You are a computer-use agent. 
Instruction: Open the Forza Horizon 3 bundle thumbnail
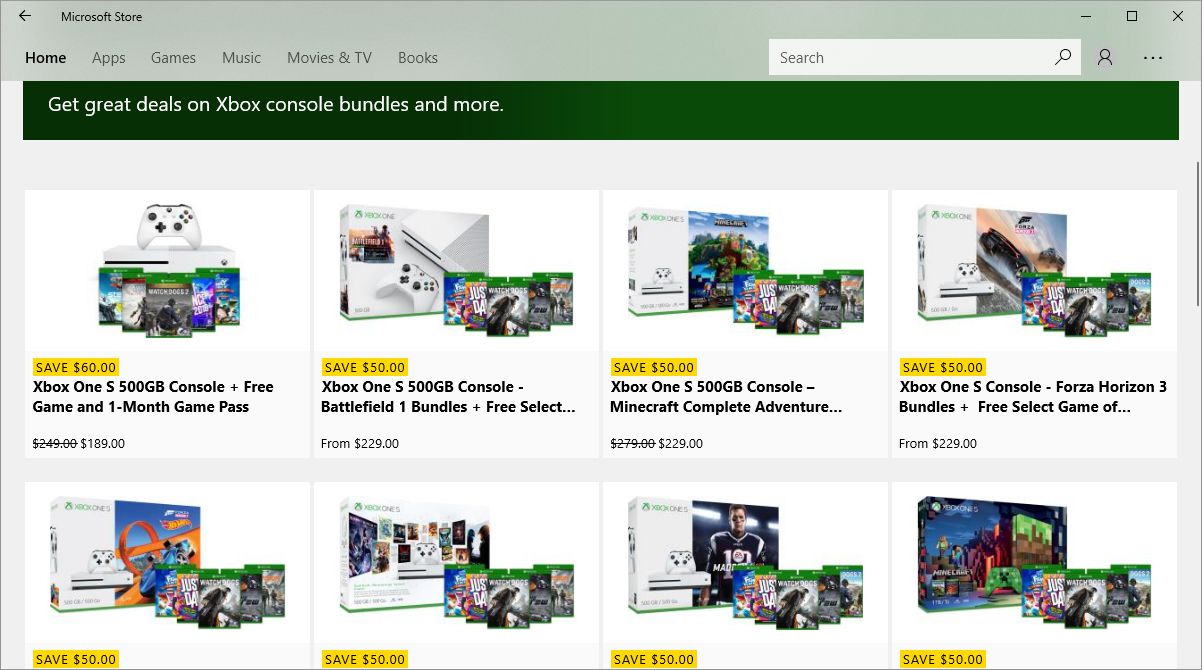click(x=1034, y=270)
